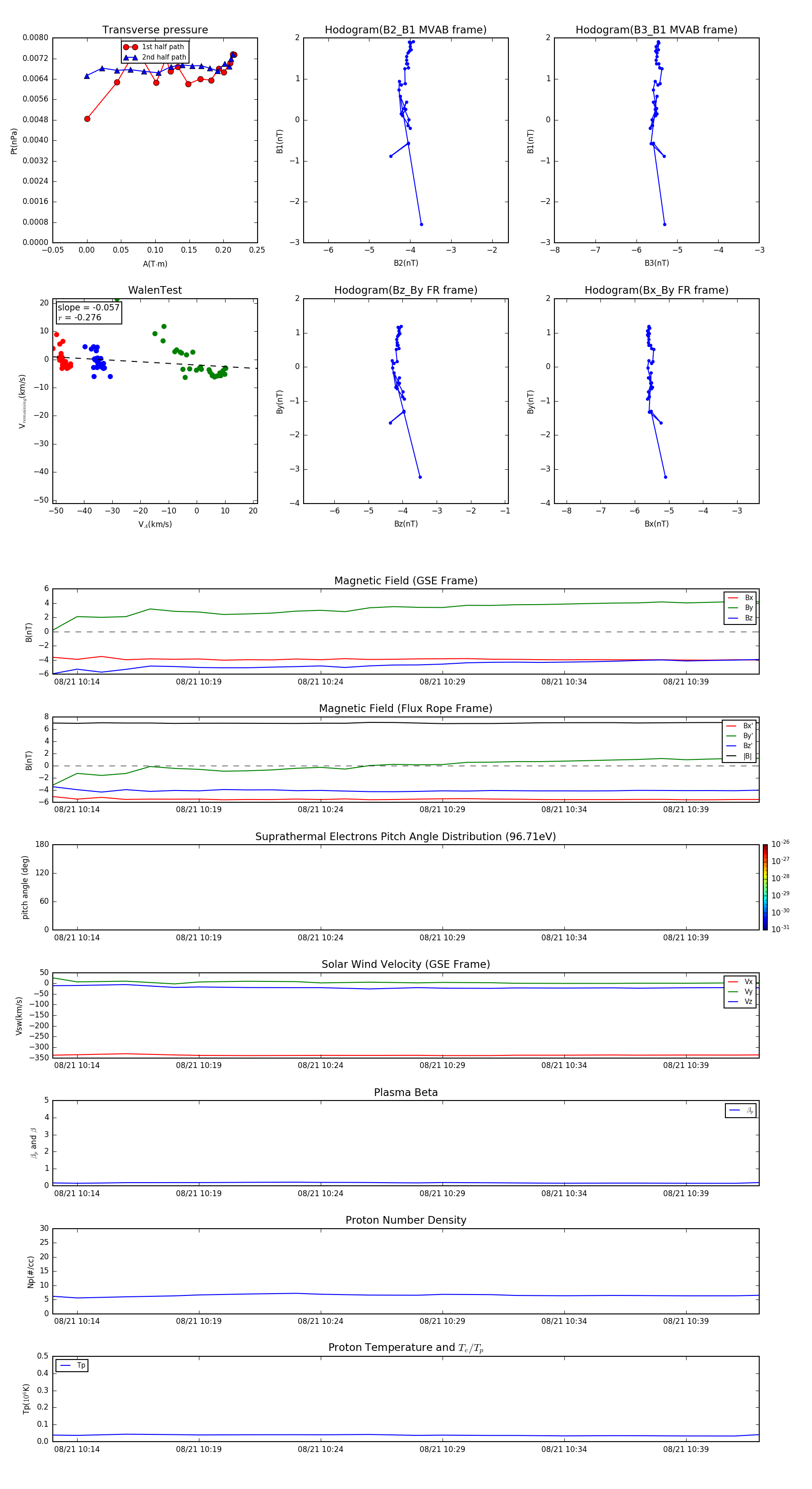Image resolution: width=812 pixels, height=1489 pixels.
Task: Select Bx' in Flux Rope legend
Action: (x=739, y=726)
